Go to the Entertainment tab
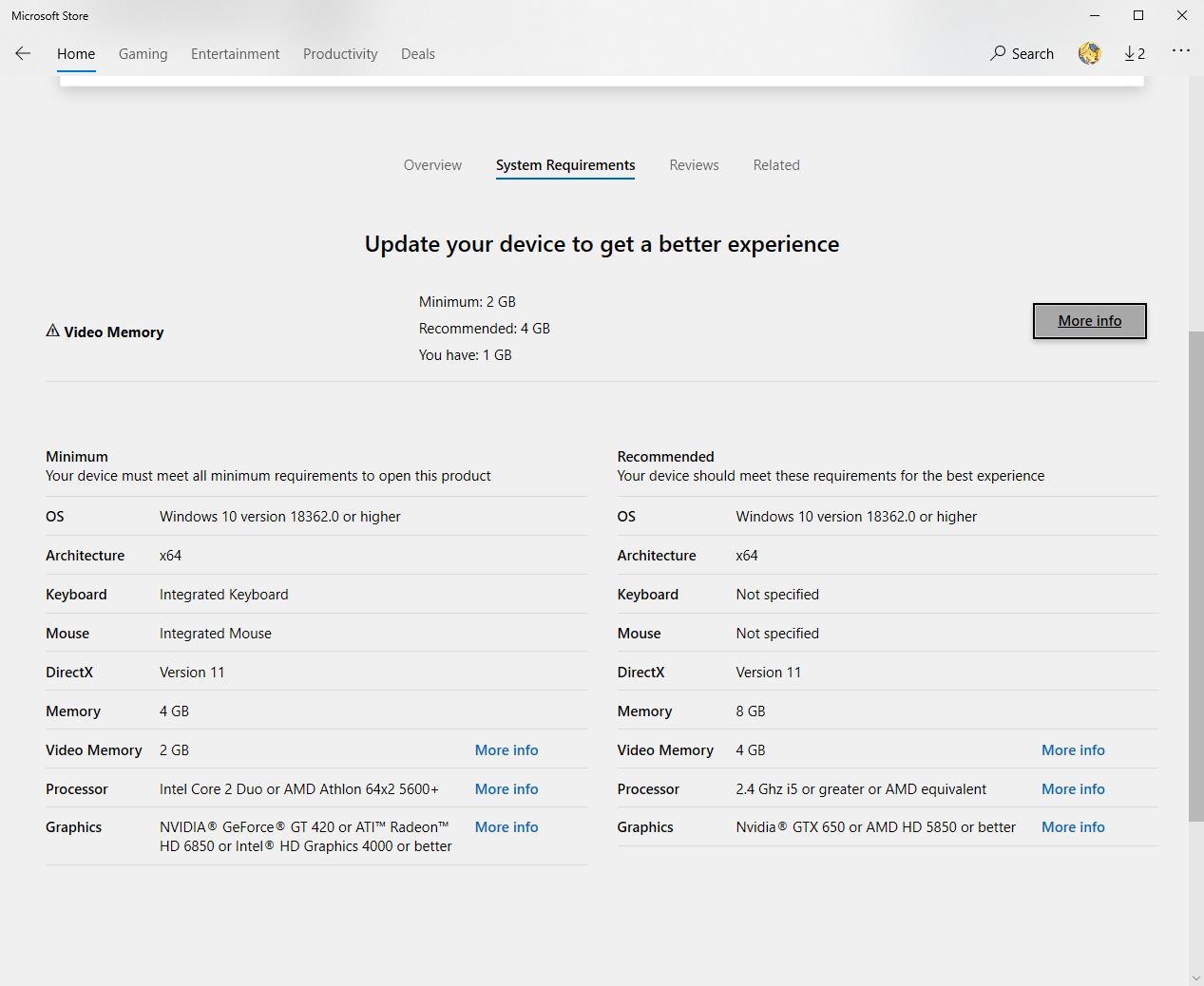The width and height of the screenshot is (1204, 986). 235,54
